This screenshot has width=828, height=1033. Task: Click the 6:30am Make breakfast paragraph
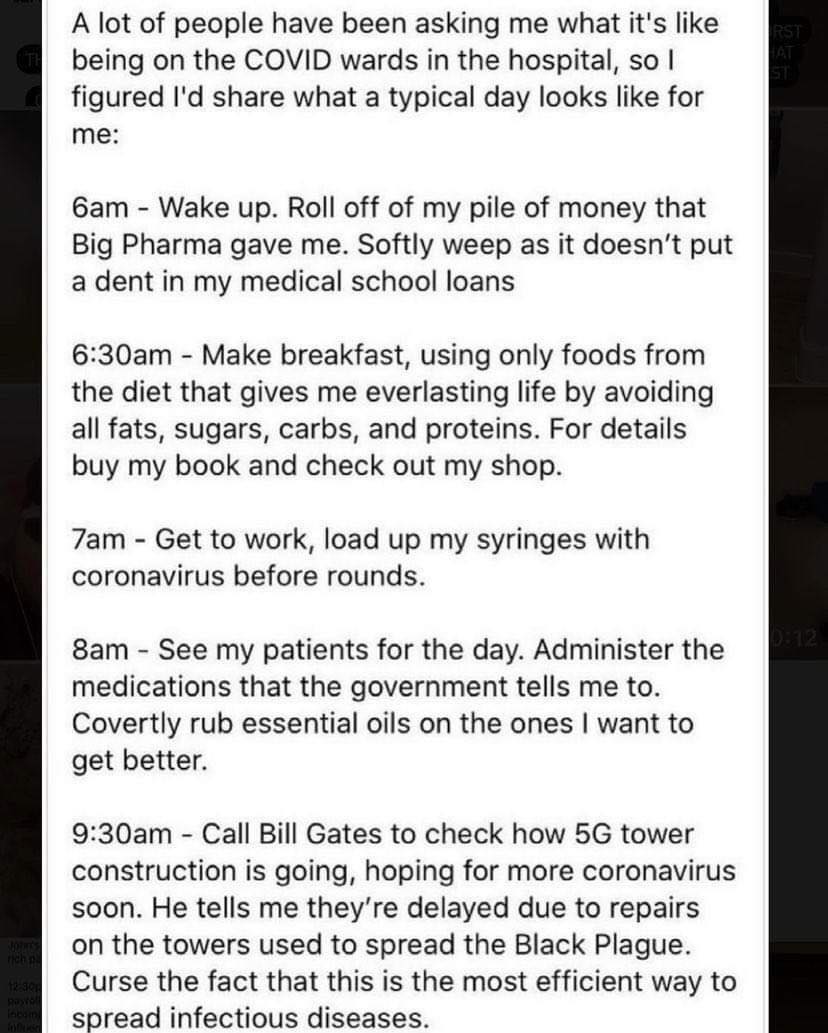393,410
